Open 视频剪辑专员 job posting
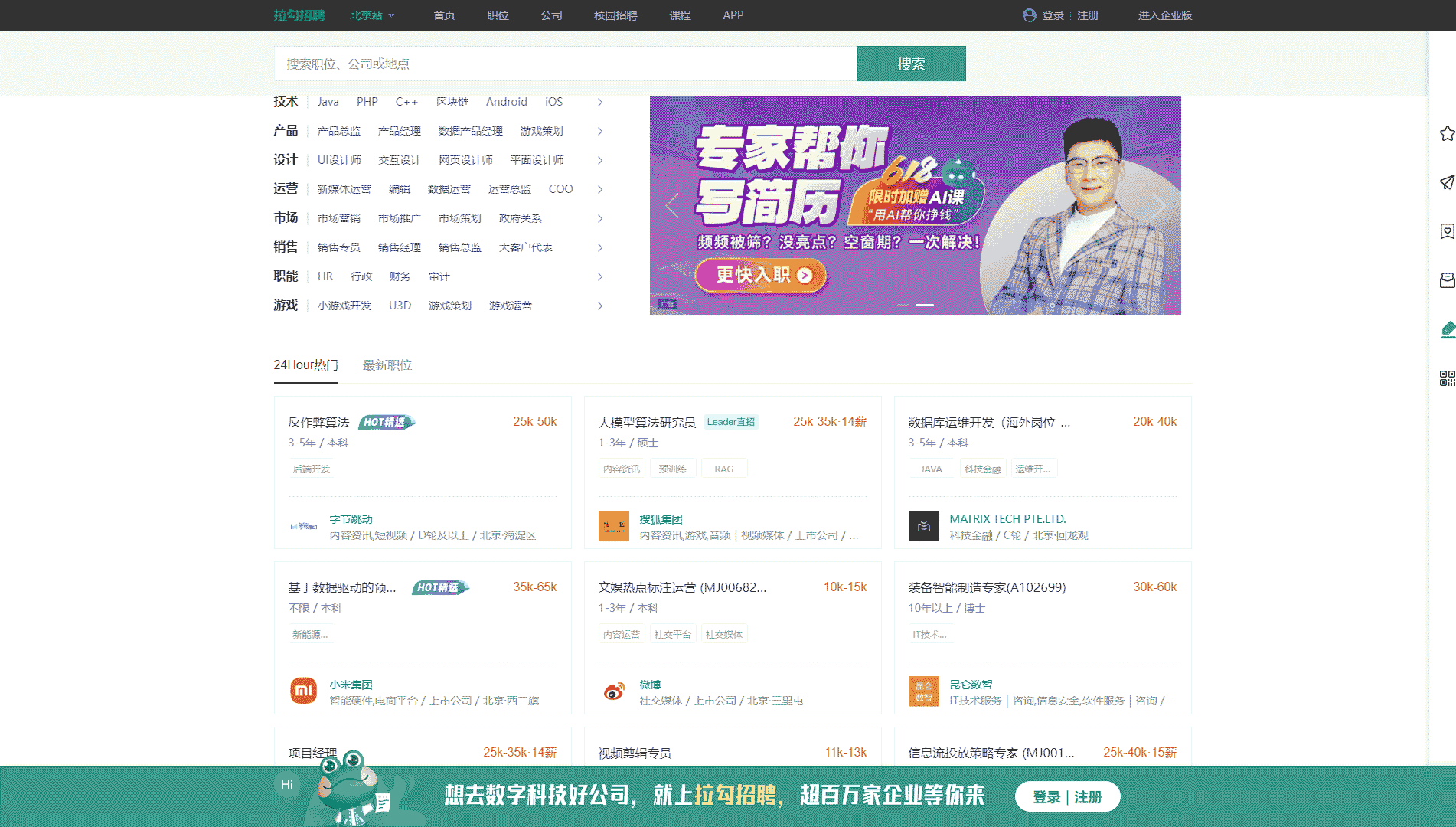The height and width of the screenshot is (827, 1456). (635, 753)
